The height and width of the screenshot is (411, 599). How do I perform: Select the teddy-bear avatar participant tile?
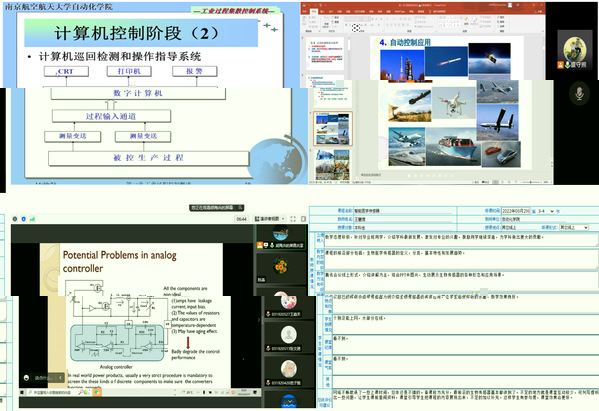tap(288, 372)
